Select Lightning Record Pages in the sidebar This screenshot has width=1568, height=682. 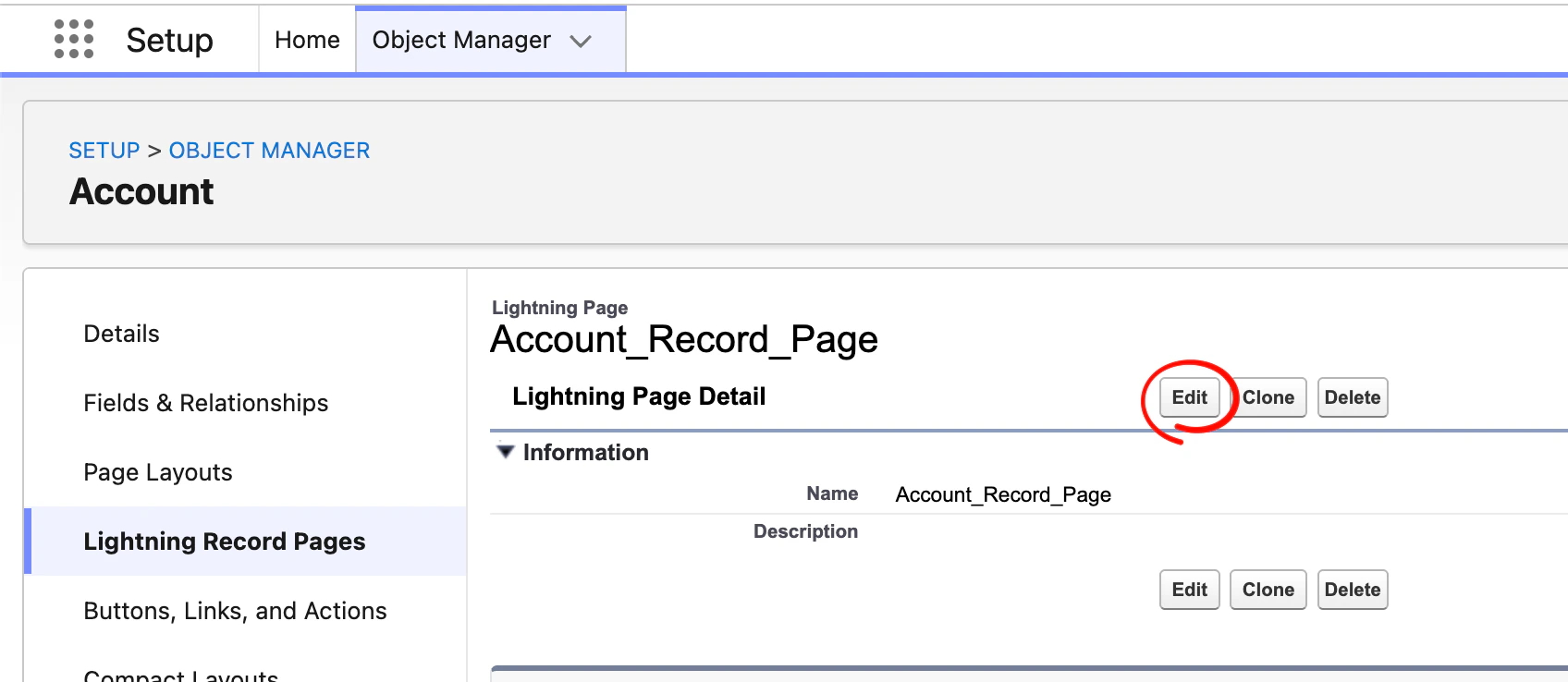pos(246,542)
